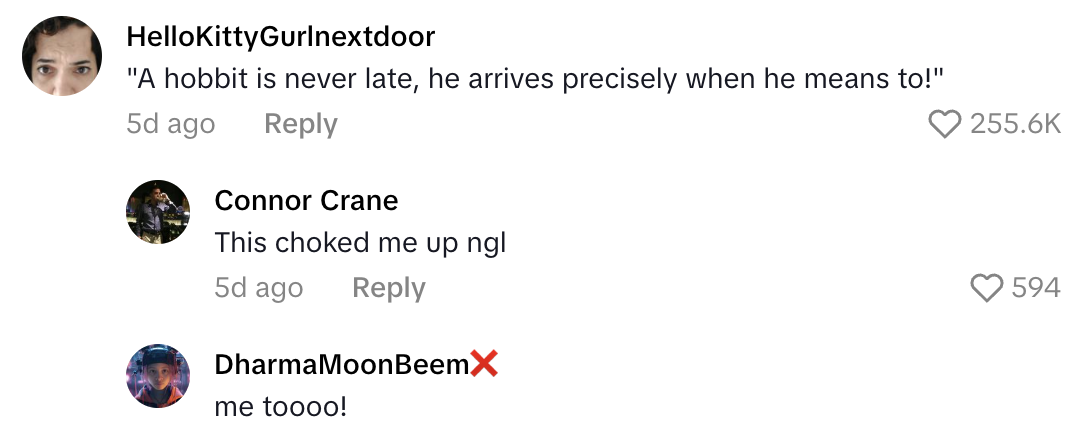
Task: Reply to Connor Crane's comment
Action: (388, 288)
